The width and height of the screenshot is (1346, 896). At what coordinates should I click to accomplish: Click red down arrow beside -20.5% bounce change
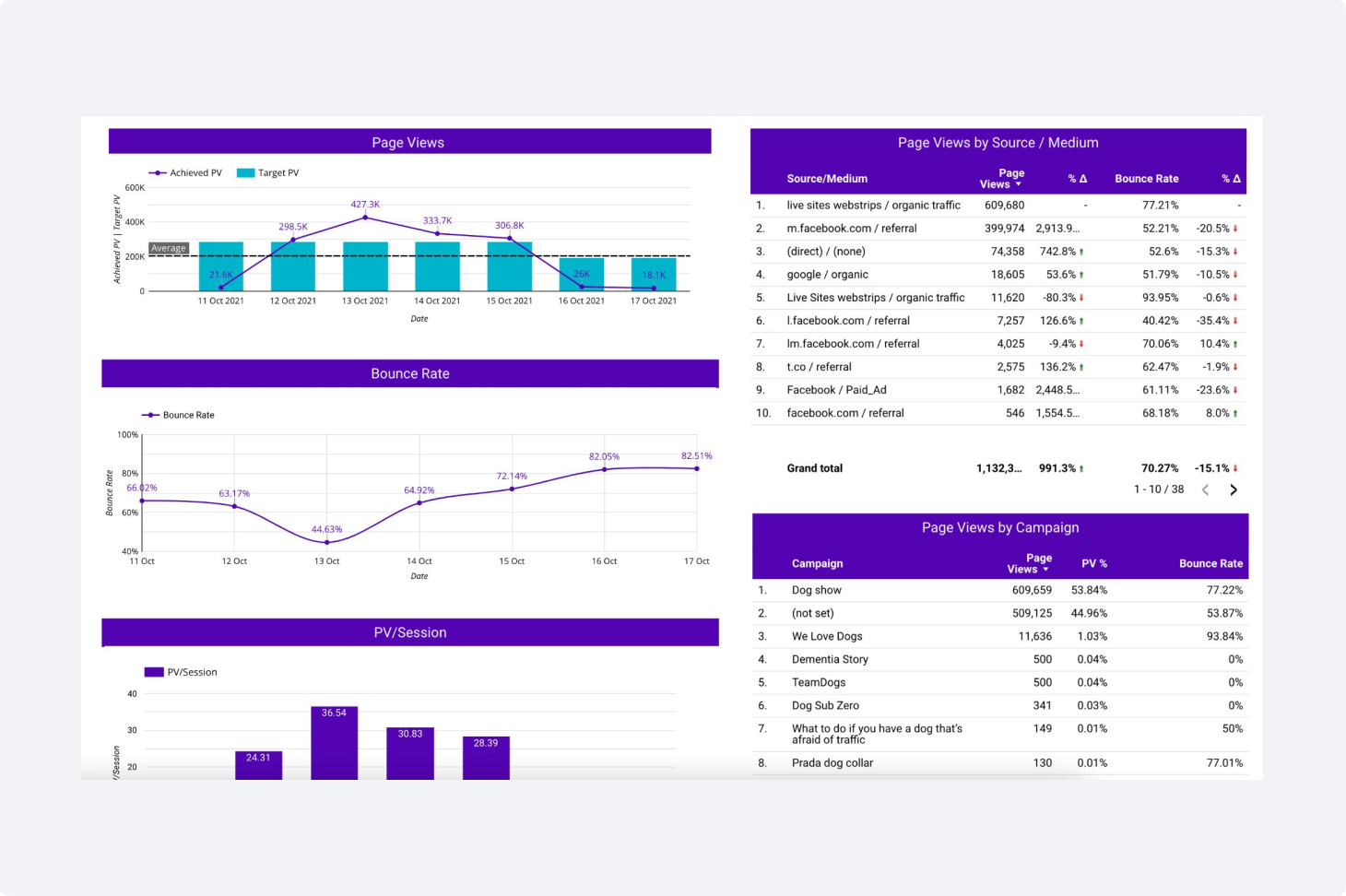click(1235, 229)
